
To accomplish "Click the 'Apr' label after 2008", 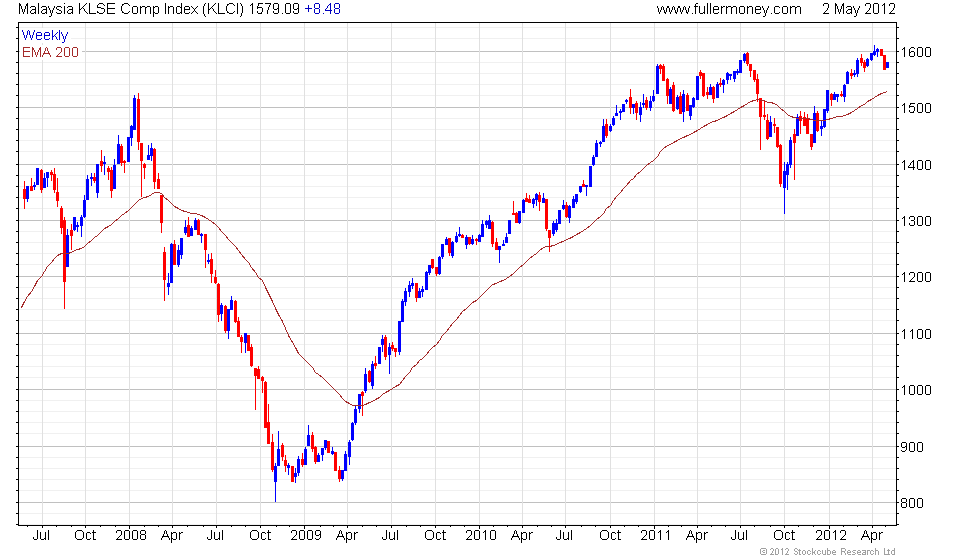I will 172,536.
